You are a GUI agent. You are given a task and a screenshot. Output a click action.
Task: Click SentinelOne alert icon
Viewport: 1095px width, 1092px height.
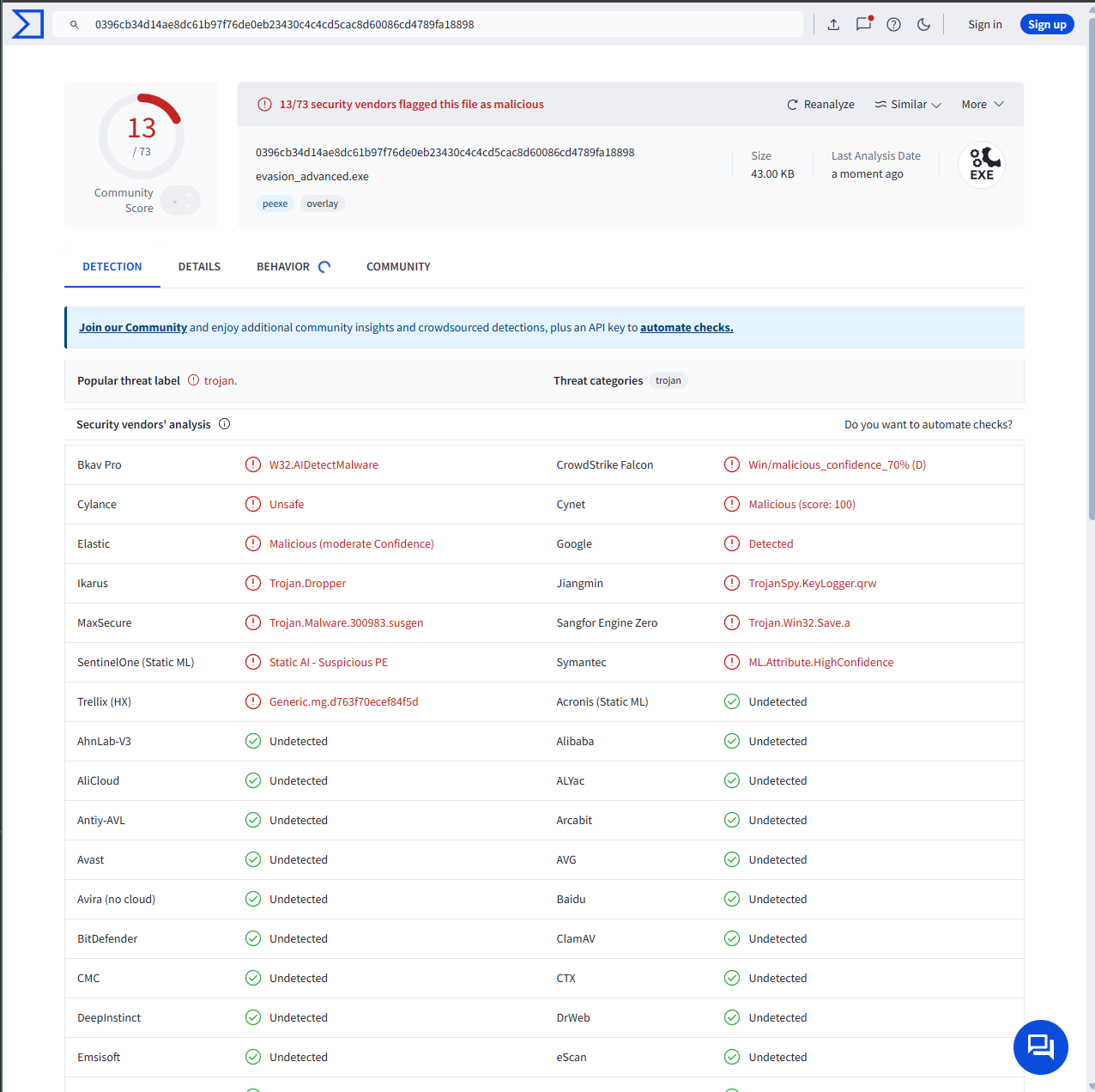[x=253, y=662]
